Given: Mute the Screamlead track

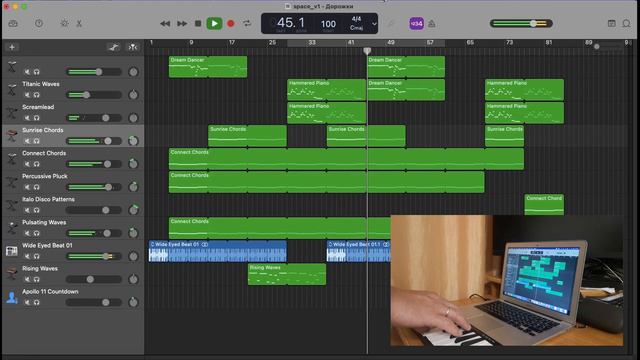Looking at the screenshot, I should point(27,118).
